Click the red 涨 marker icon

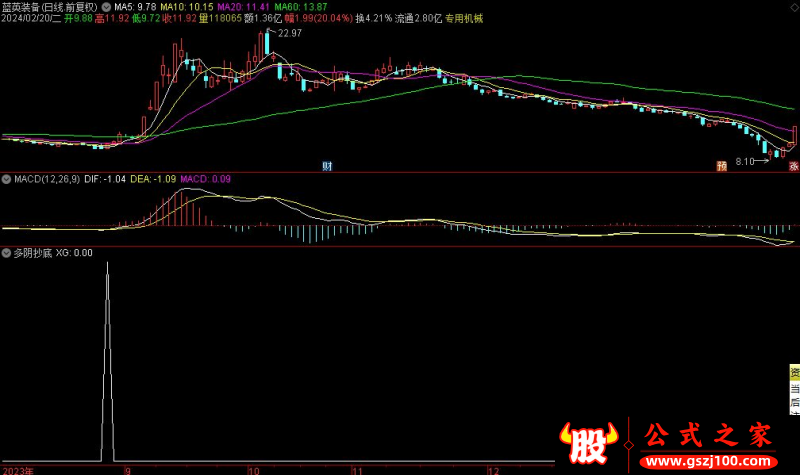click(793, 165)
